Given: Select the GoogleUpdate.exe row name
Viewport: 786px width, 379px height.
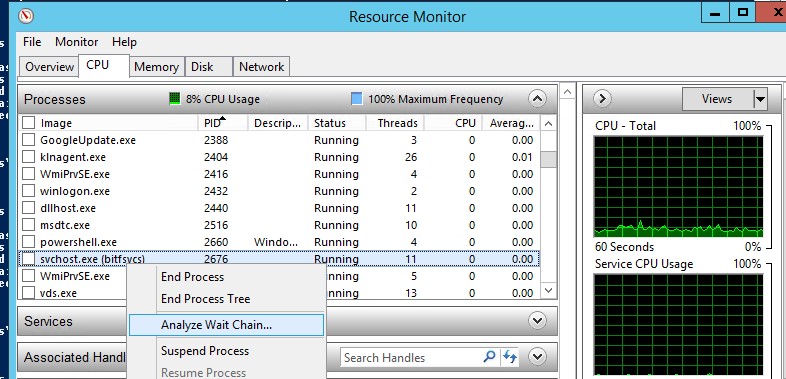Looking at the screenshot, I should [88, 140].
